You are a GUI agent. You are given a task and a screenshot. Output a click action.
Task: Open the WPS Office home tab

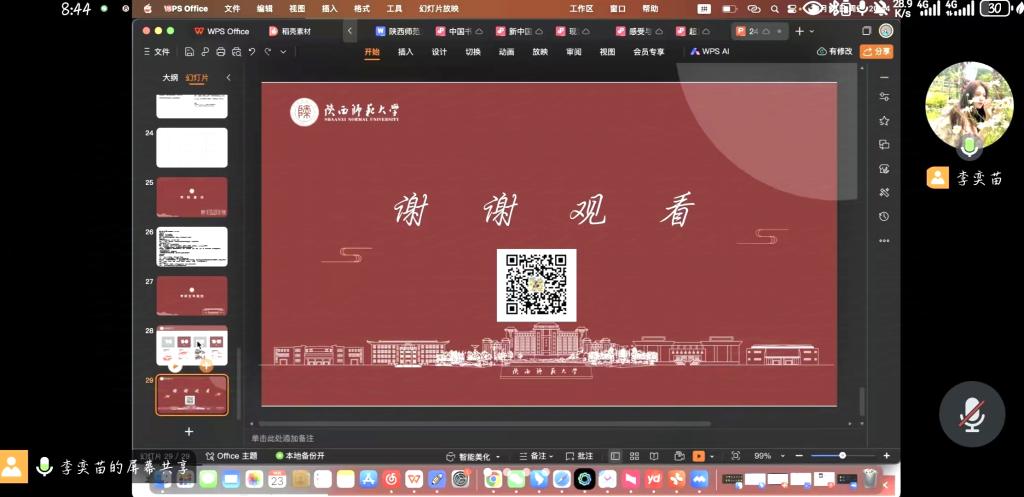point(222,31)
